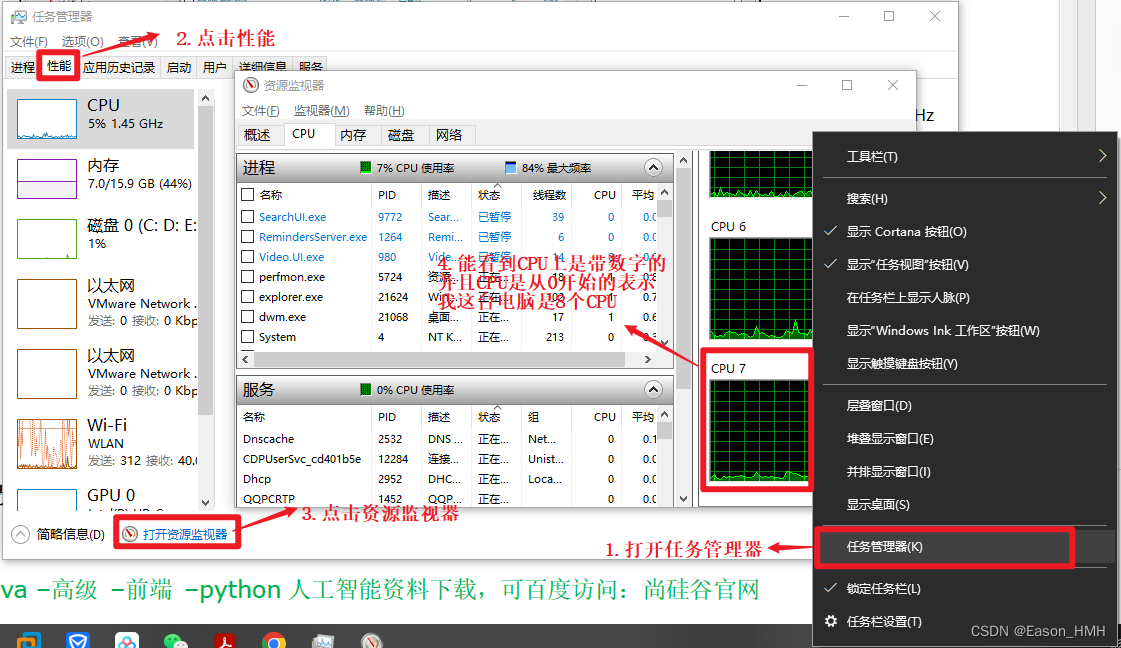Select the CPU performance graph thumbnail
The height and width of the screenshot is (648, 1121).
pos(46,119)
